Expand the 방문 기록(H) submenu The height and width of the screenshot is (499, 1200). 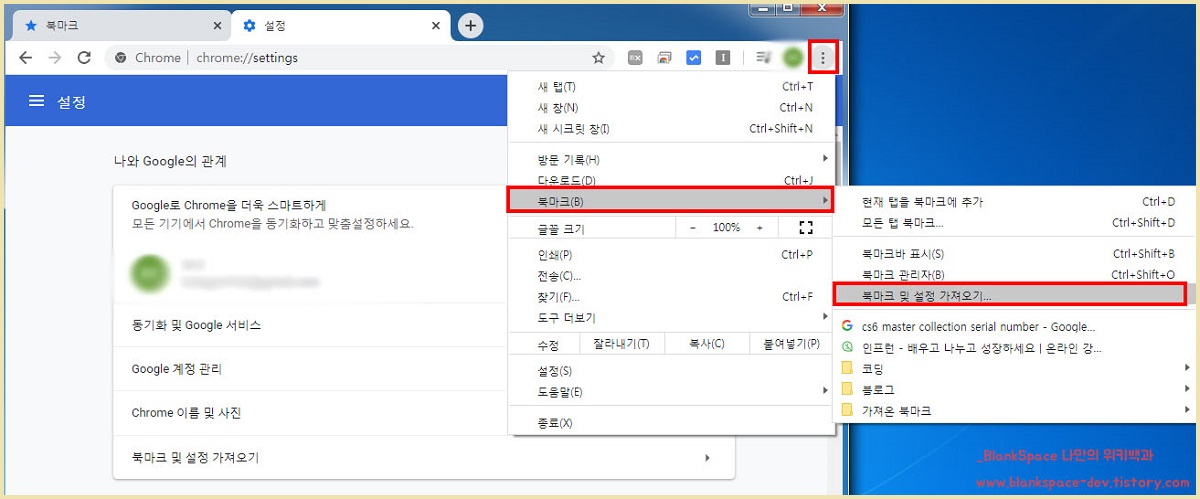click(671, 160)
